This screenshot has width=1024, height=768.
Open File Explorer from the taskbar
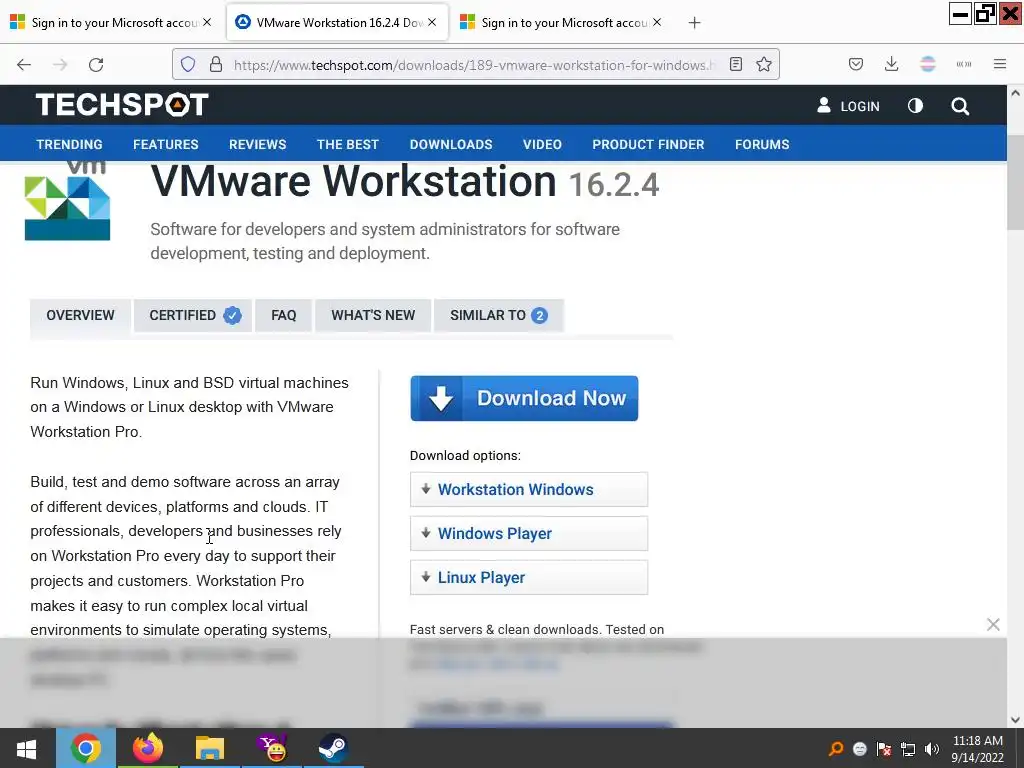point(209,748)
